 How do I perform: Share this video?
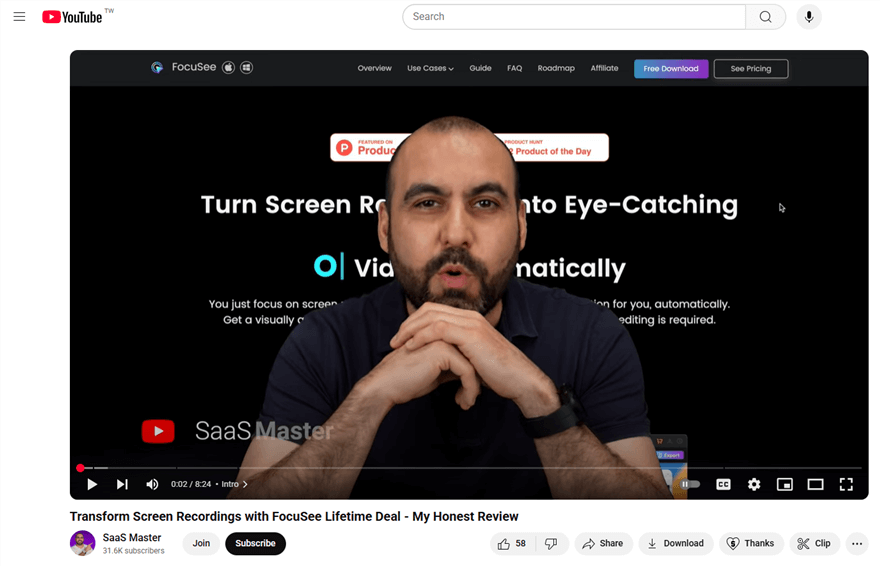(x=603, y=543)
